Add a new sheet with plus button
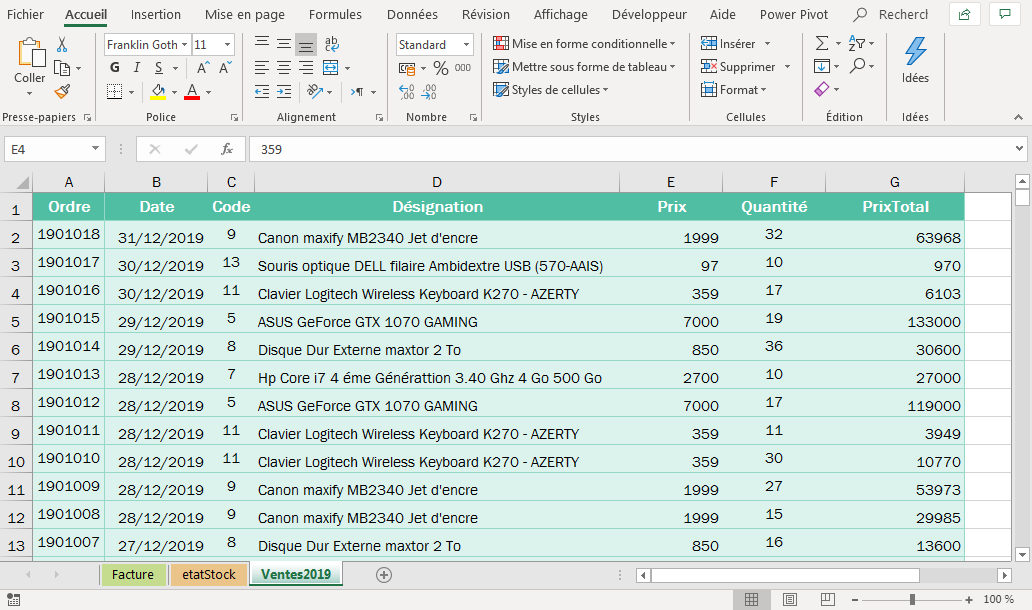 pos(384,575)
